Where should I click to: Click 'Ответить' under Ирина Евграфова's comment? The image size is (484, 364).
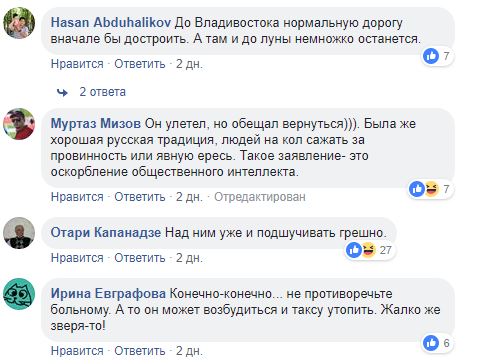(140, 351)
